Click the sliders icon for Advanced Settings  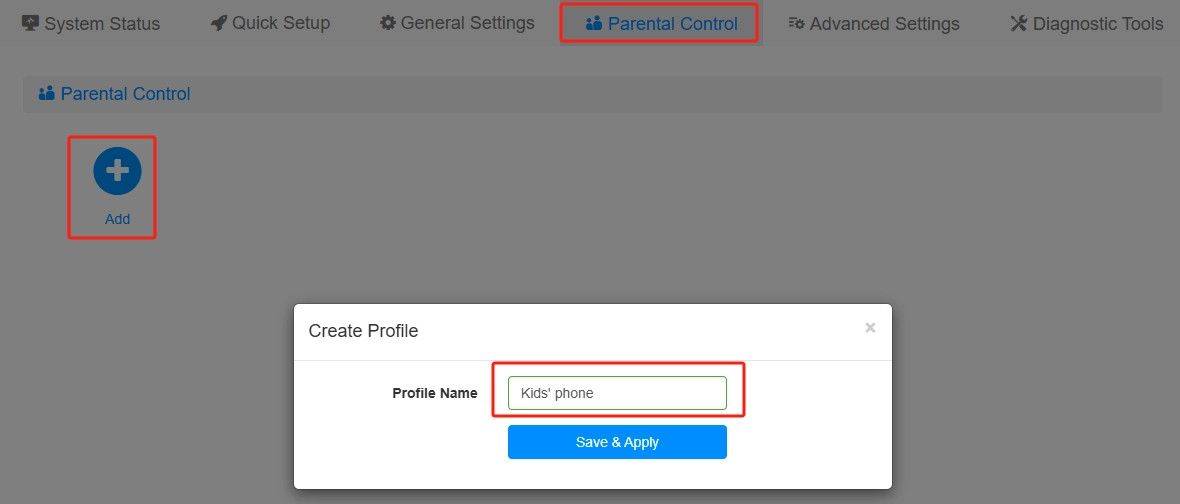click(x=797, y=23)
